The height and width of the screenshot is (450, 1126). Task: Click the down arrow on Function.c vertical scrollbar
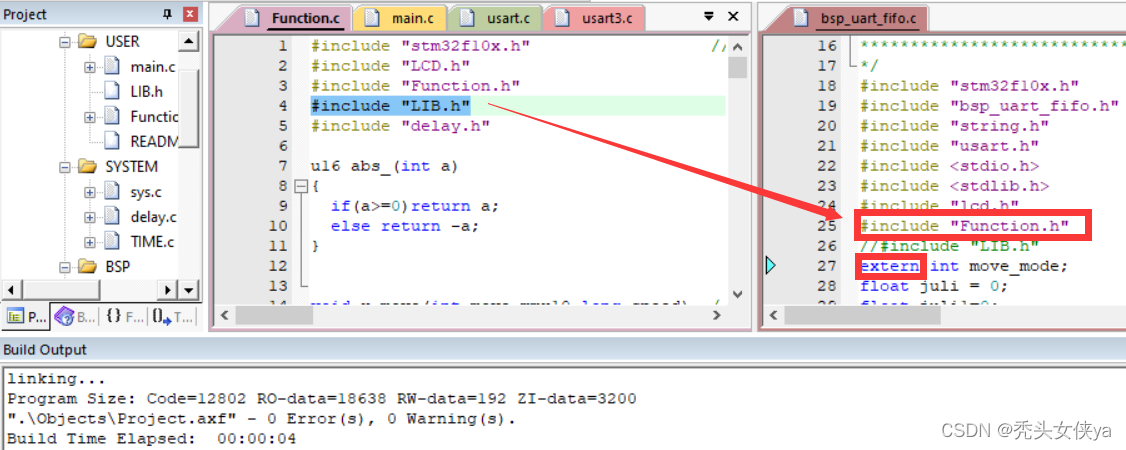click(738, 294)
